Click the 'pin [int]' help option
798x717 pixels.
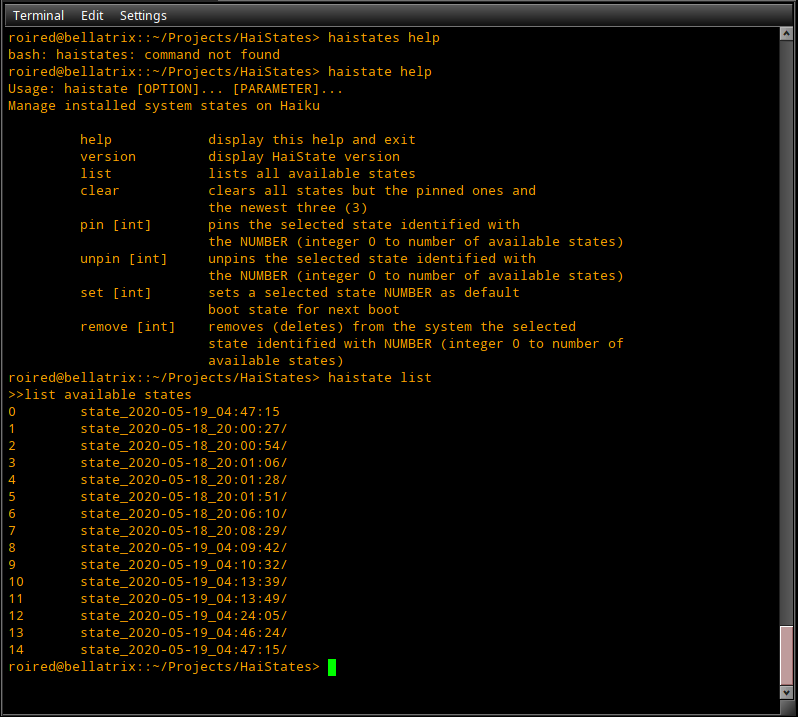(x=116, y=224)
